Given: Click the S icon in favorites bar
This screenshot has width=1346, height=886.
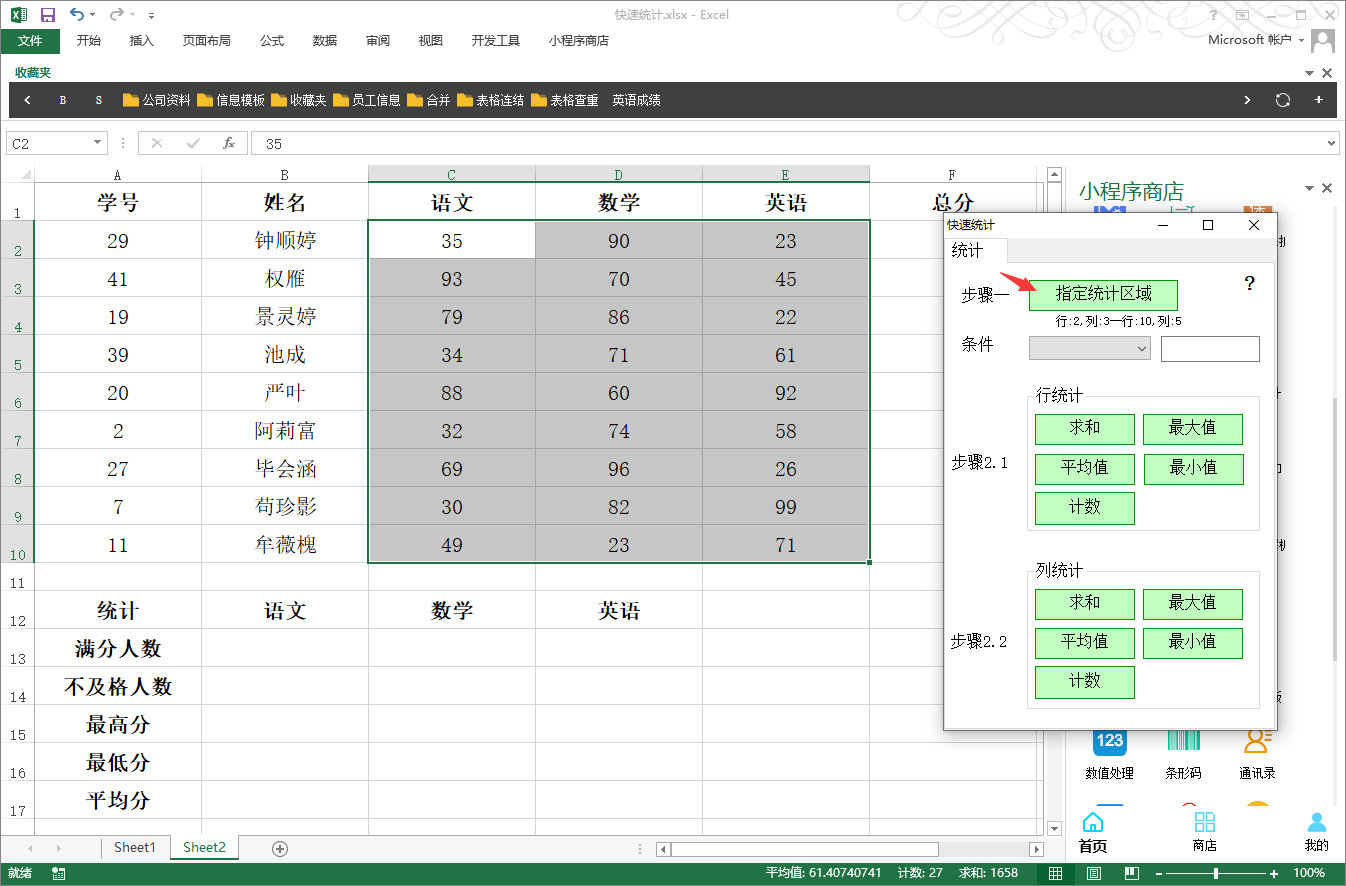Looking at the screenshot, I should (x=99, y=100).
